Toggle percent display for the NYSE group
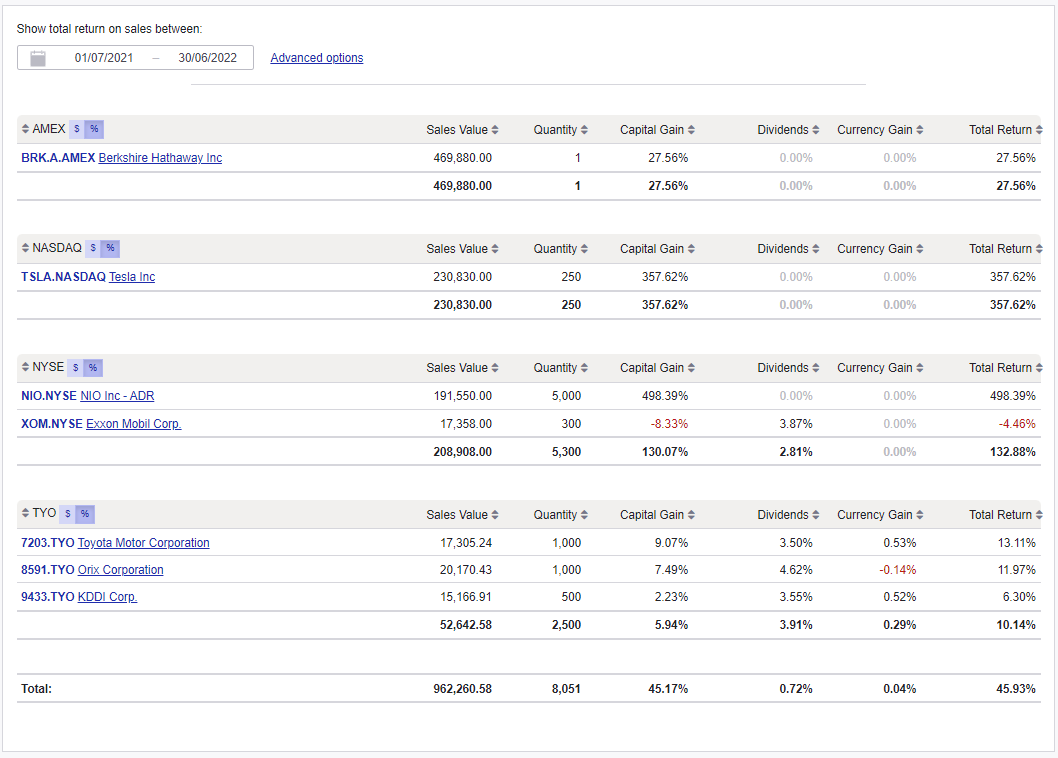Screen dimensions: 1058x758 (x=91, y=367)
